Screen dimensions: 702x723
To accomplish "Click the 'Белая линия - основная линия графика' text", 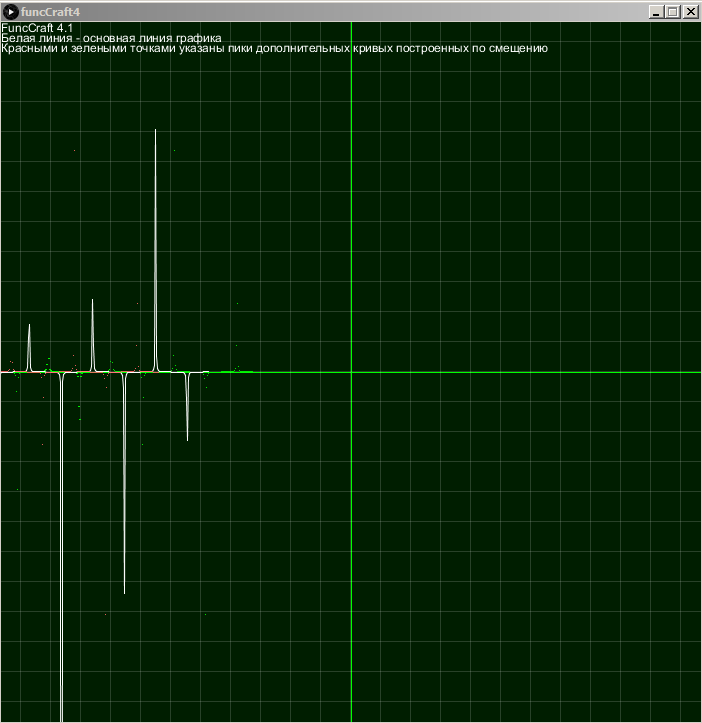I will [111, 38].
